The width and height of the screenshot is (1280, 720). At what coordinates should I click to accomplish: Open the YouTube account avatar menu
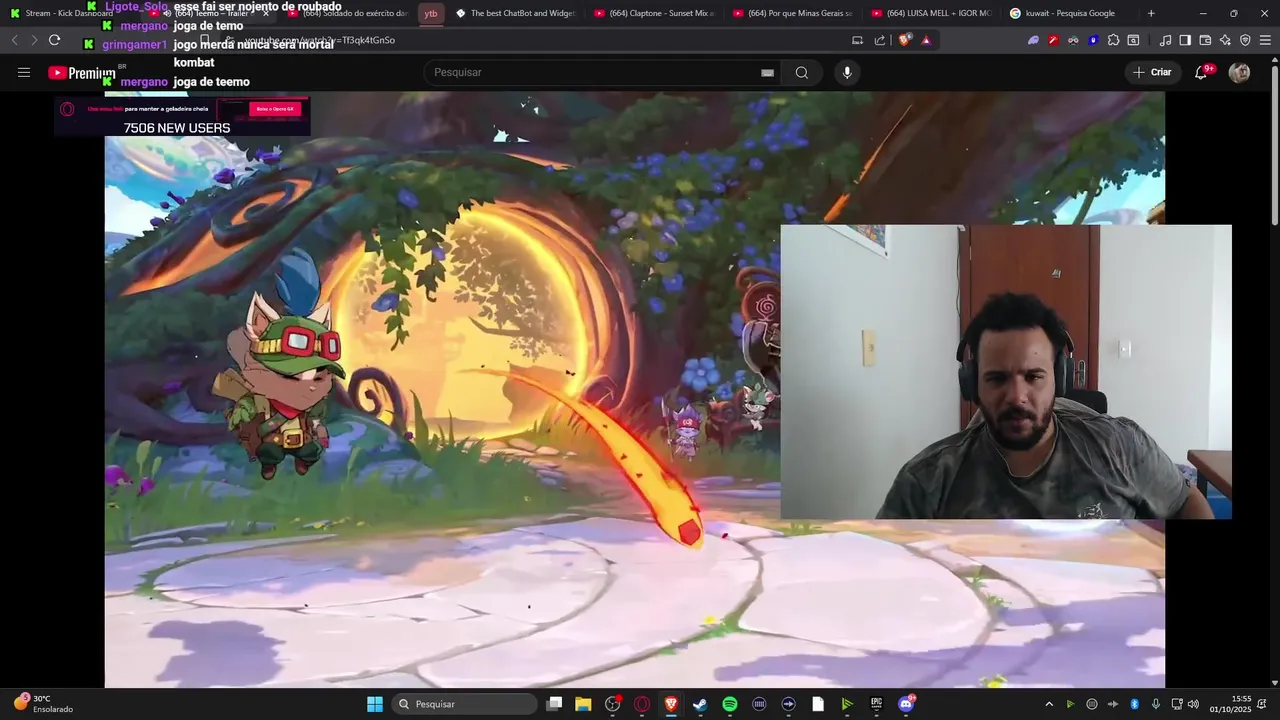[1239, 72]
